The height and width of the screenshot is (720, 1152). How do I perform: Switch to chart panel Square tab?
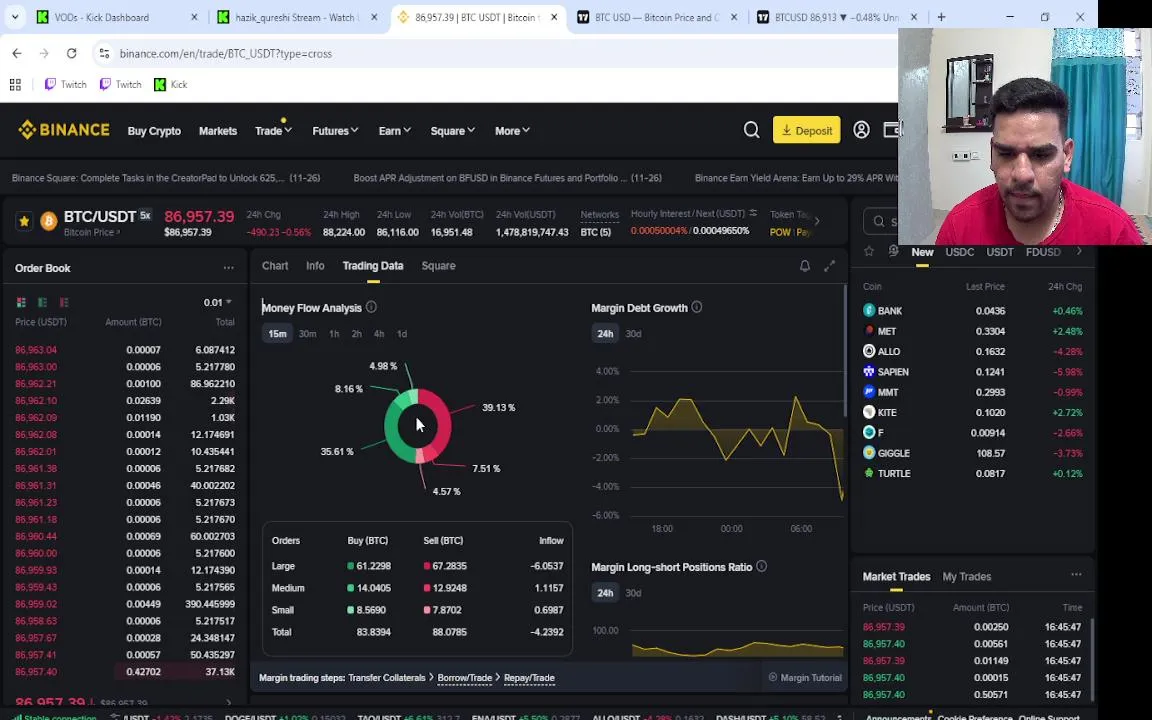click(439, 266)
